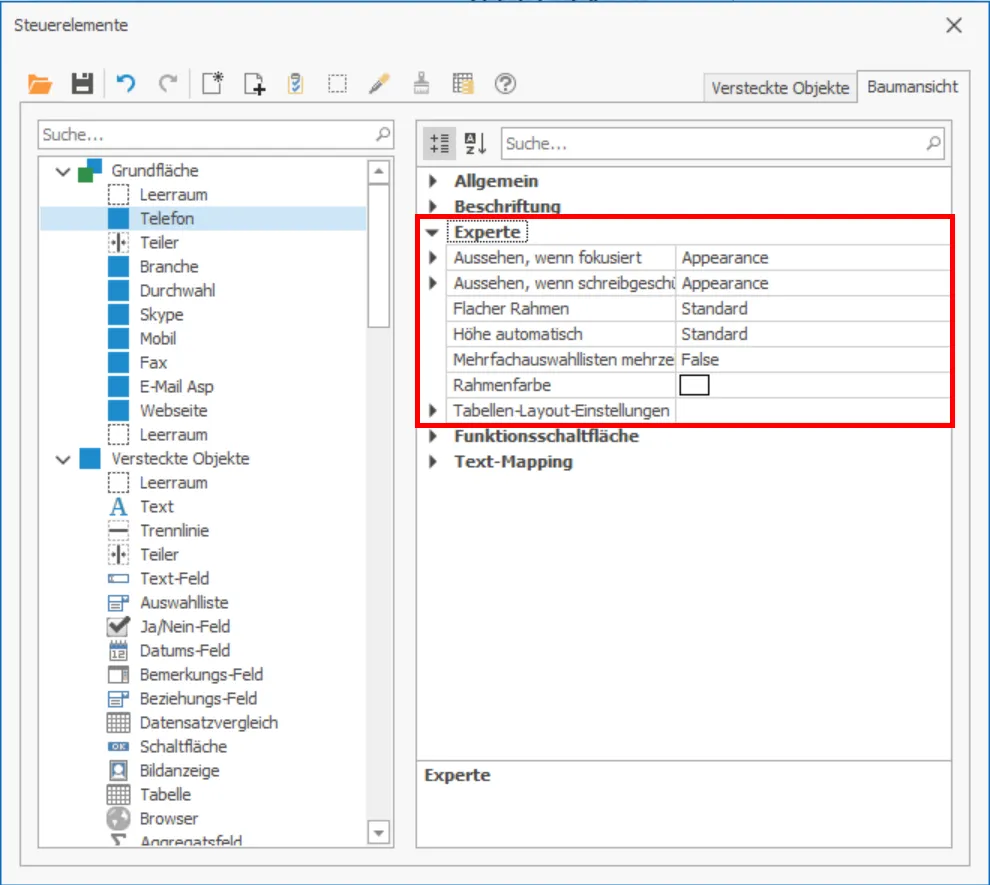
Task: Click the Grundfläche green-blue squares icon
Action: point(90,170)
